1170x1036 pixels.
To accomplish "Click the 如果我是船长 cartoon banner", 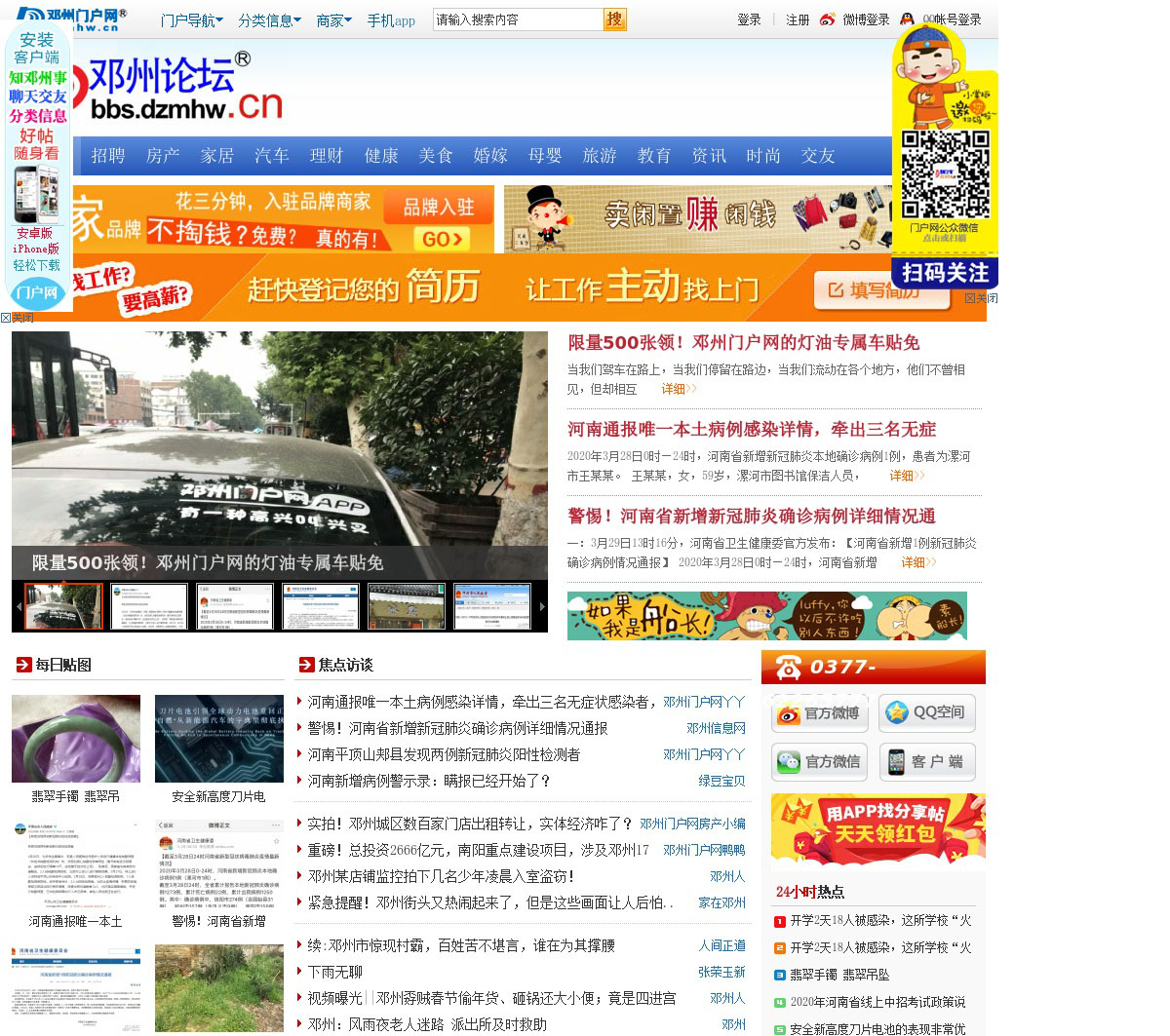I will pos(767,616).
